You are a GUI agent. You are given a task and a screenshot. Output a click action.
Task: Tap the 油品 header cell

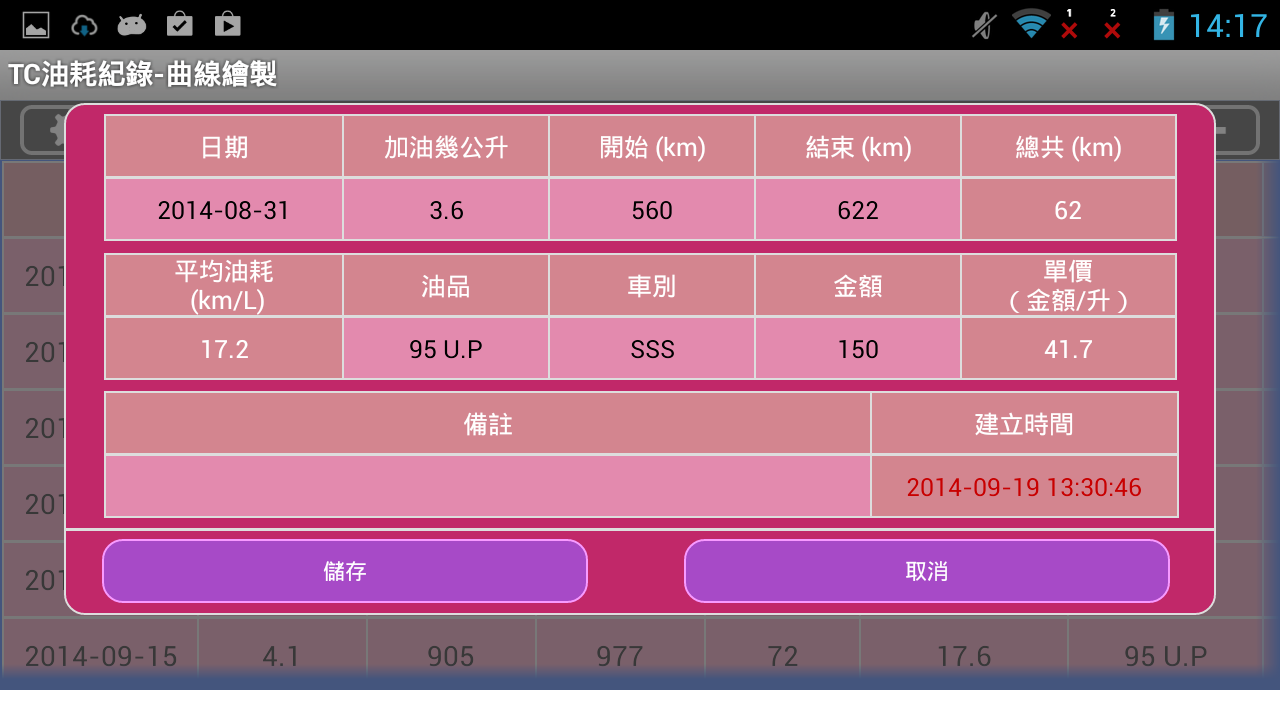(446, 286)
